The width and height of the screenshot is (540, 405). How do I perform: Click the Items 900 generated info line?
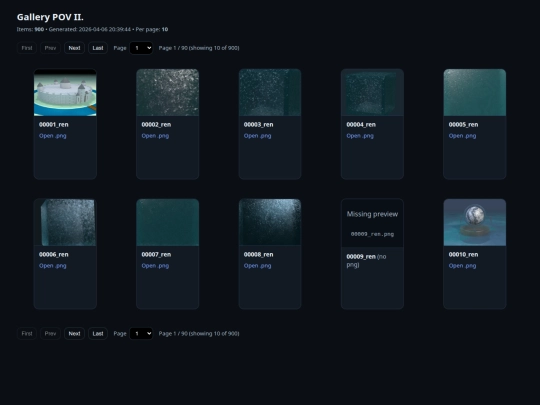(92, 29)
